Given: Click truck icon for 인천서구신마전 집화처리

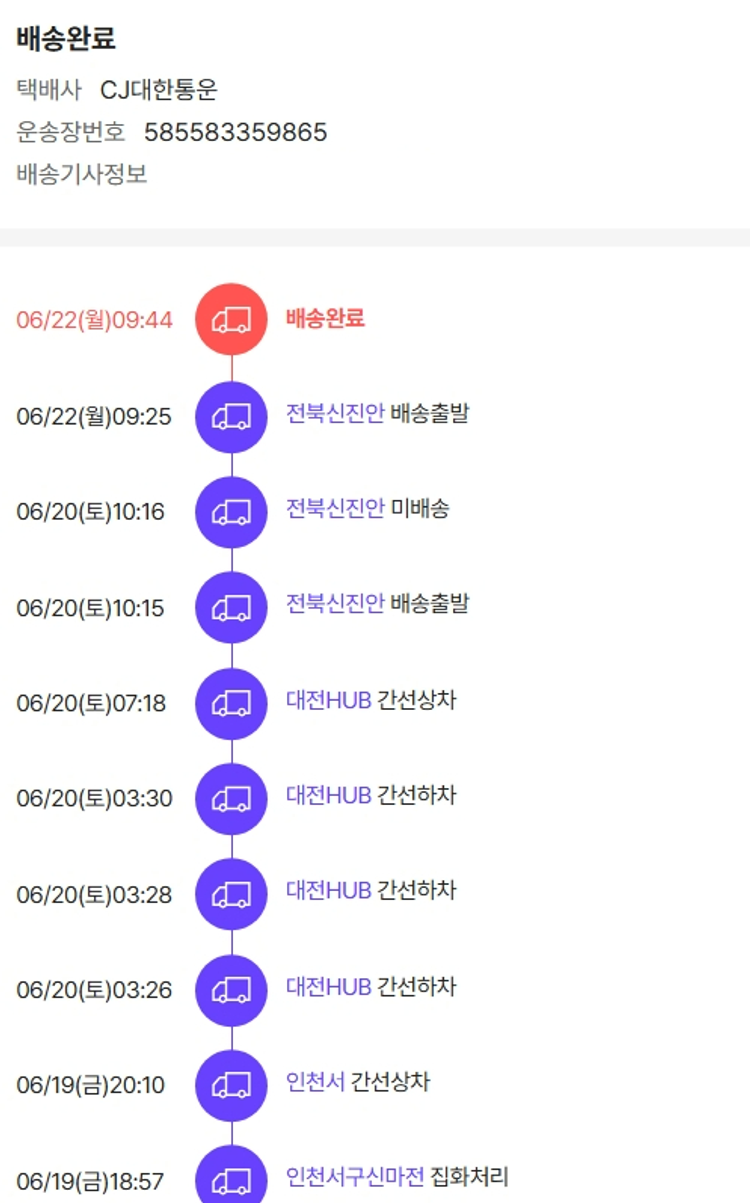Looking at the screenshot, I should point(231,1178).
